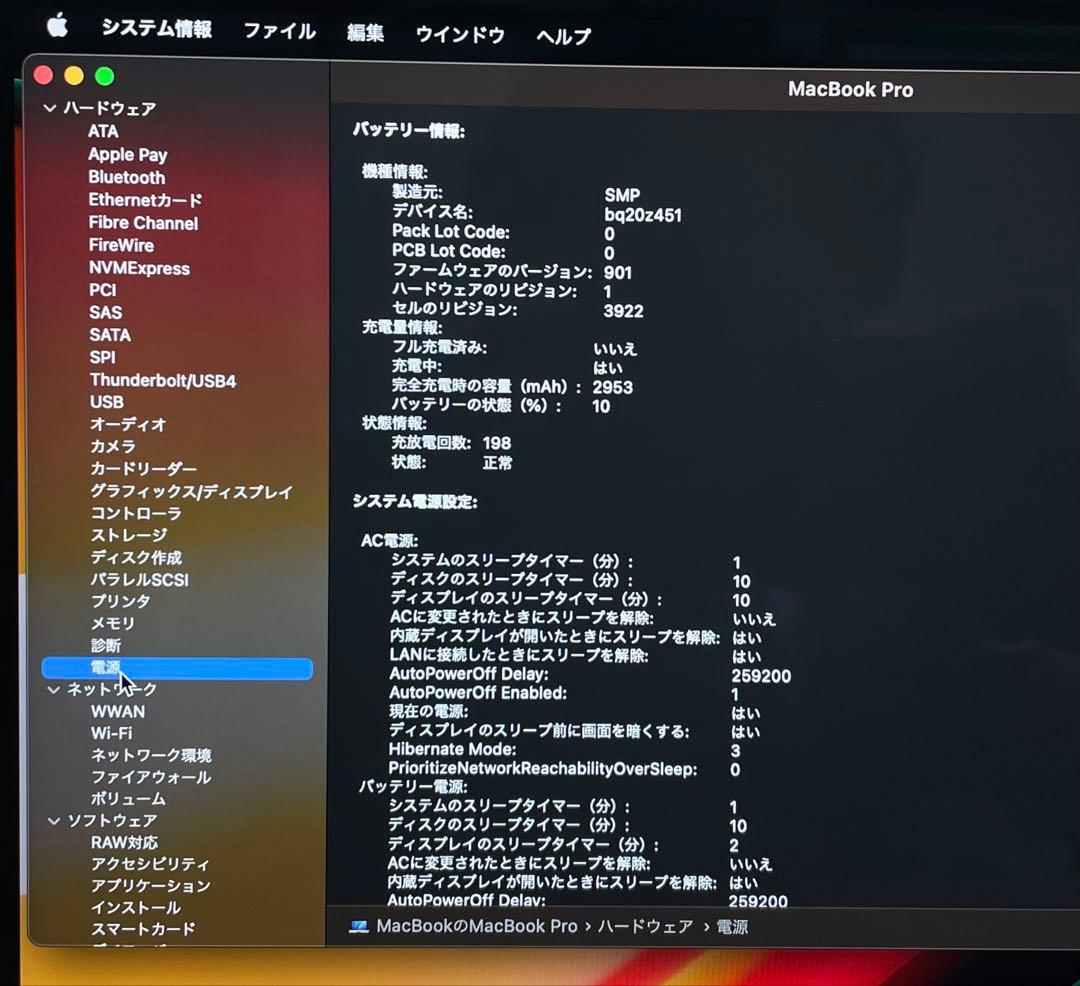The image size is (1080, 986).
Task: Click MacBookのMacBook Pro in the path bar
Action: coord(477,927)
